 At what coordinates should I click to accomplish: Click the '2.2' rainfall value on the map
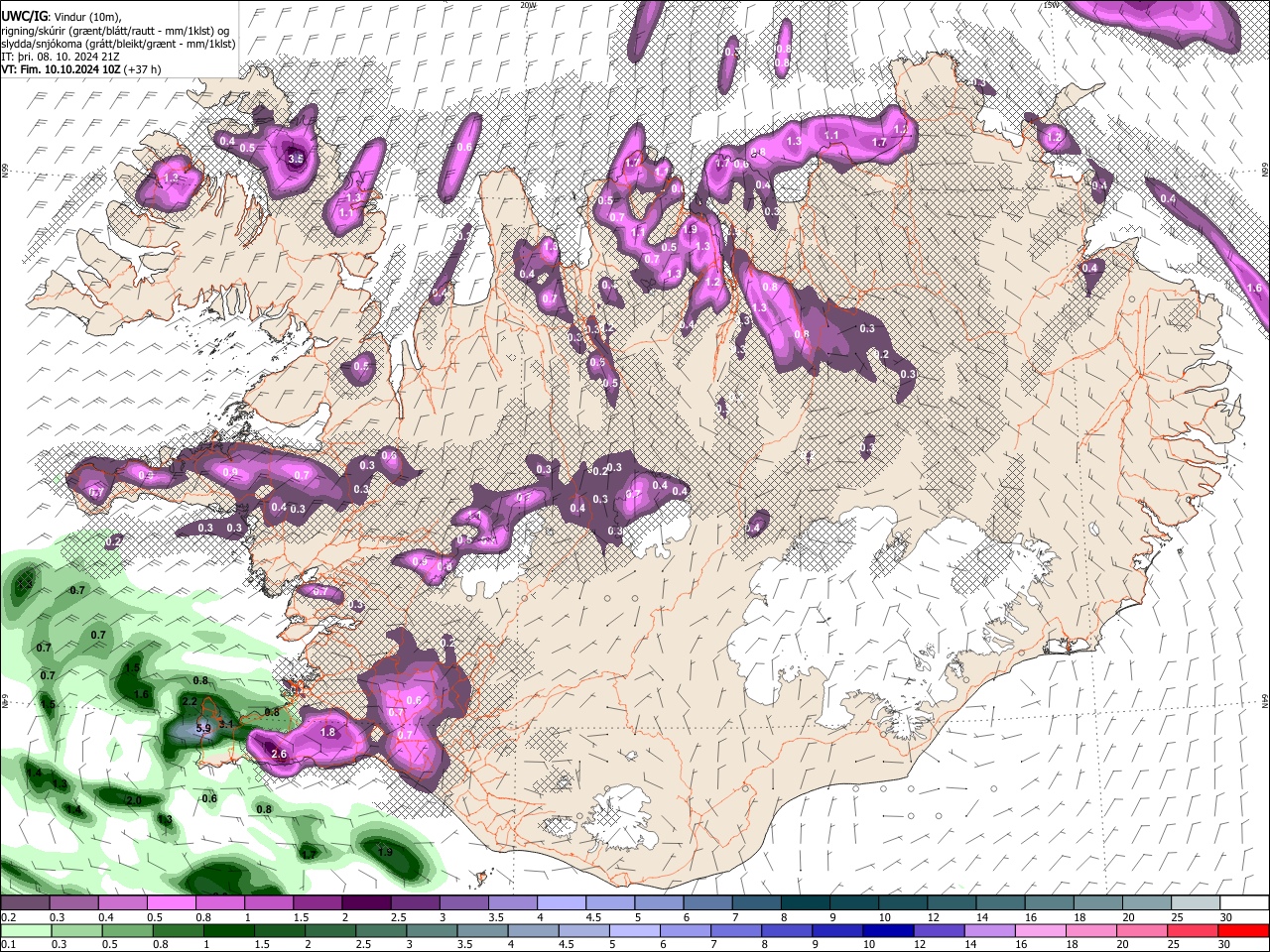click(x=190, y=701)
